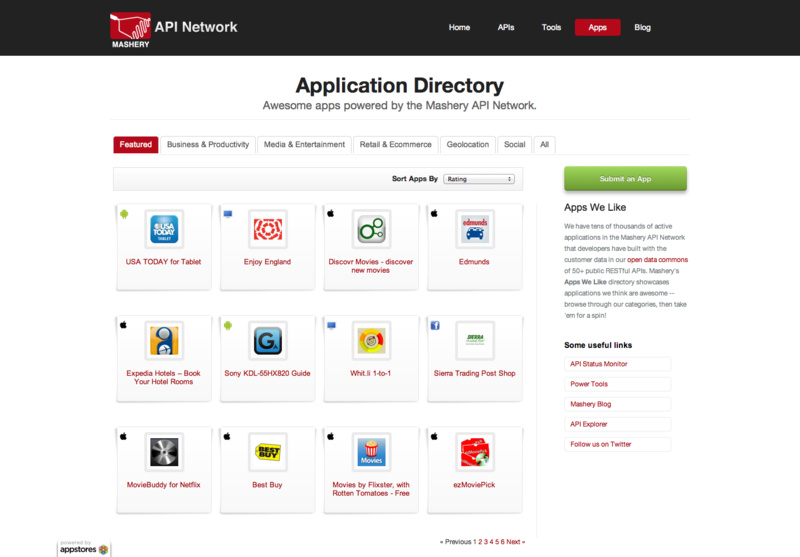Click Facebook platform icon on Sierra Trading card
The image size is (800, 557).
(435, 325)
